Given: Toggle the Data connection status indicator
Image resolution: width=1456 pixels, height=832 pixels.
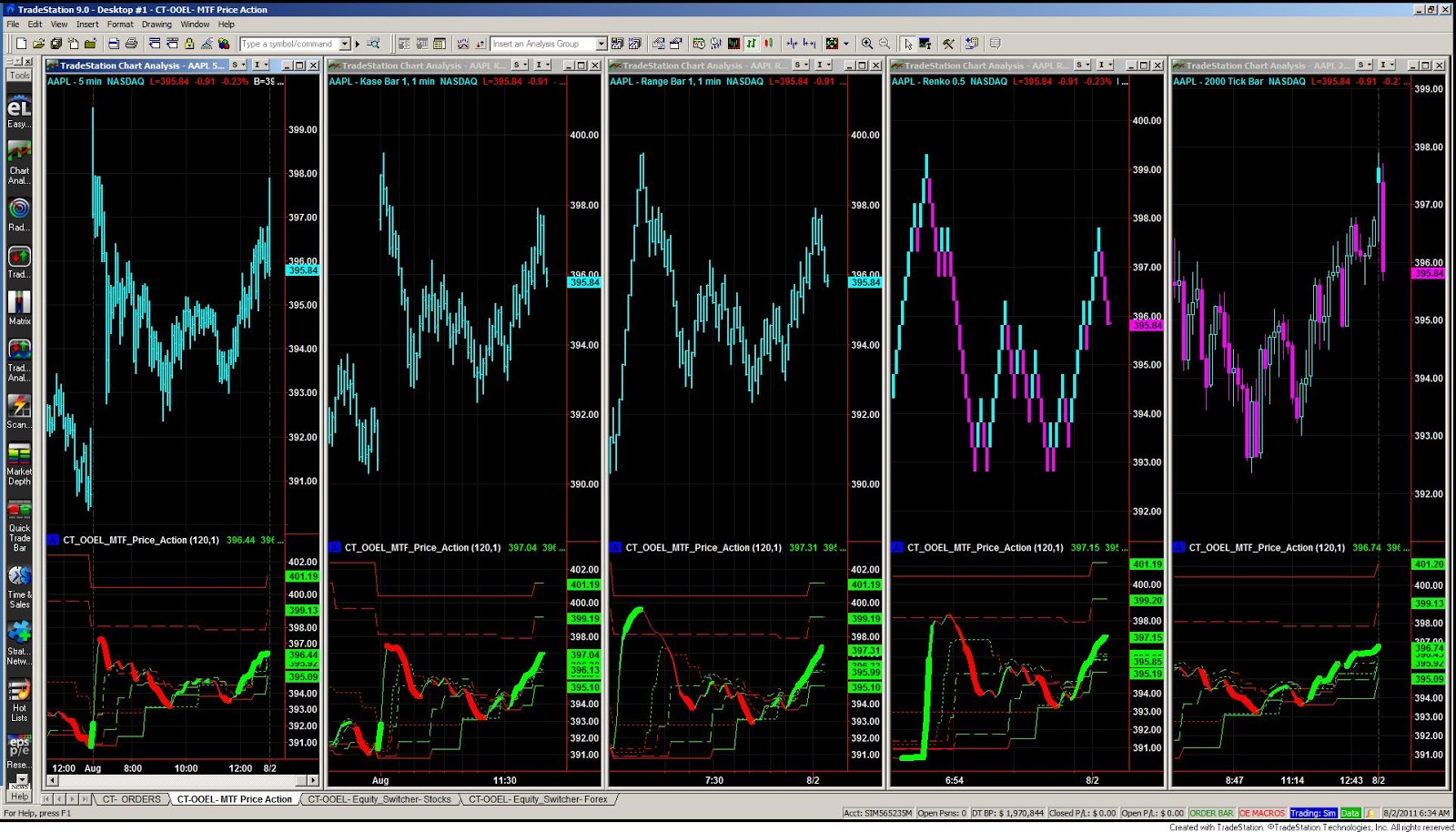Looking at the screenshot, I should pos(1350,813).
